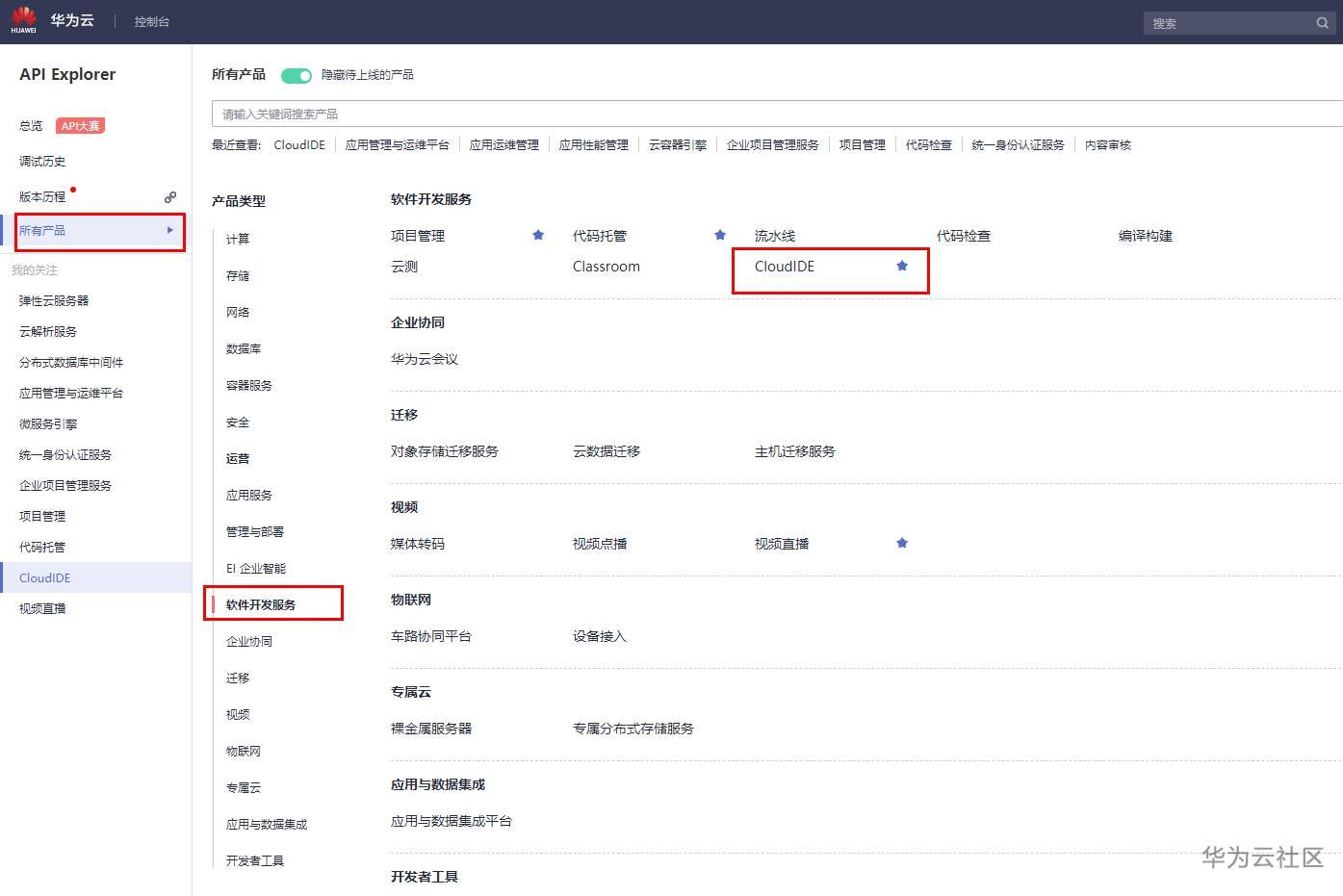Open 云数据迁移 product

tap(607, 451)
